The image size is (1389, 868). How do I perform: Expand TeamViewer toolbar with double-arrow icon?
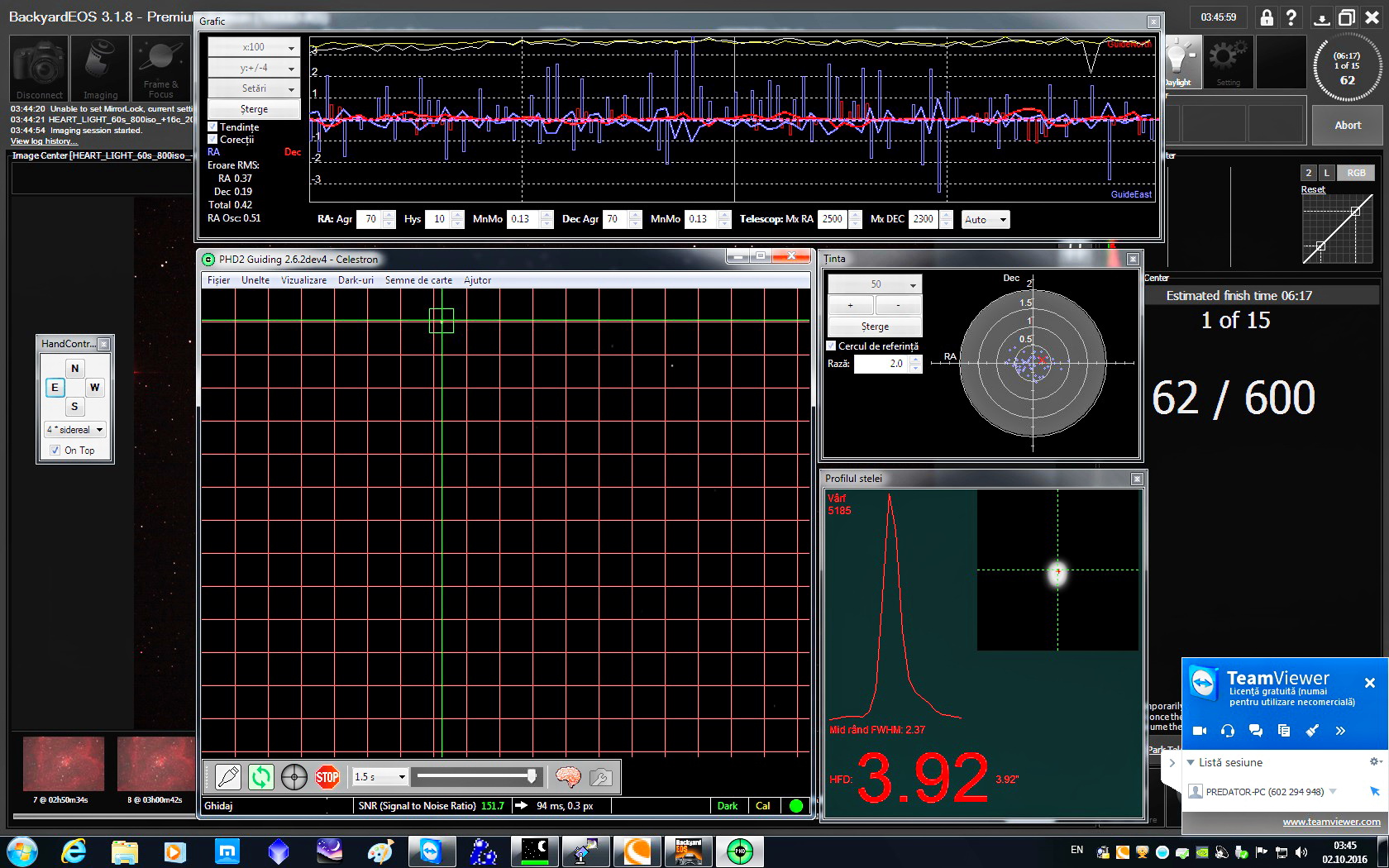(x=1340, y=731)
